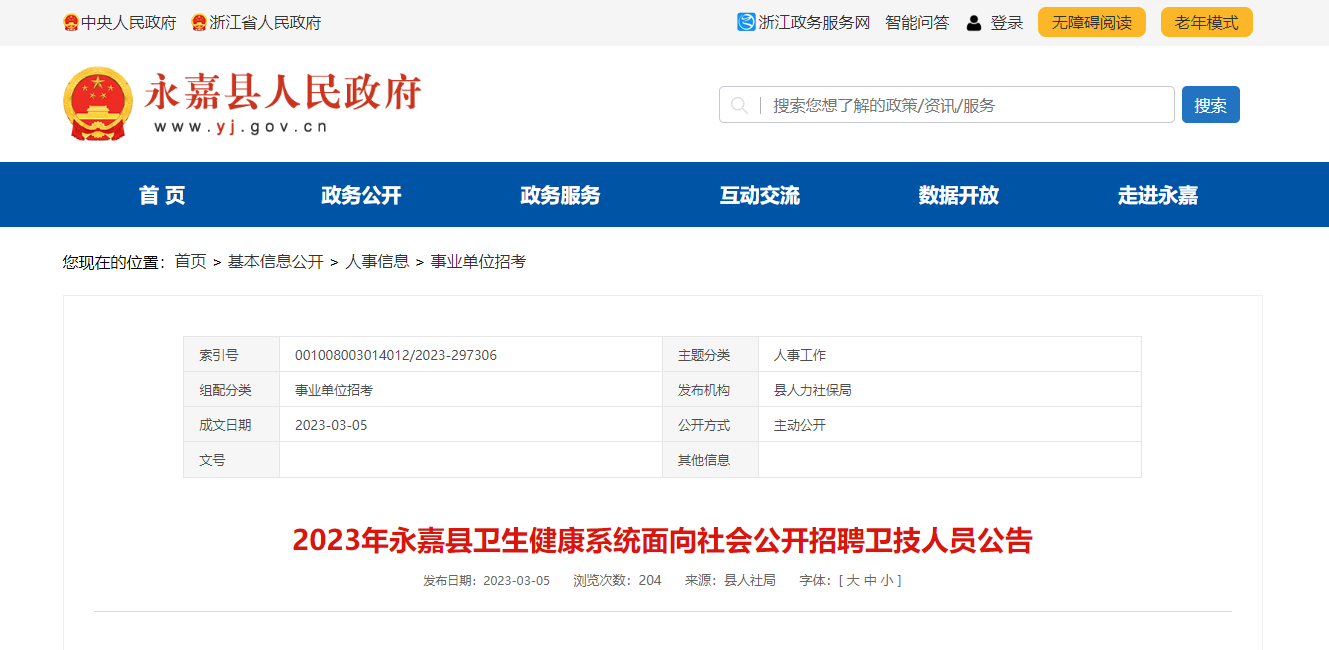Expand the 政务服务 navigation menu
Viewport: 1329px width, 650px height.
coord(560,195)
